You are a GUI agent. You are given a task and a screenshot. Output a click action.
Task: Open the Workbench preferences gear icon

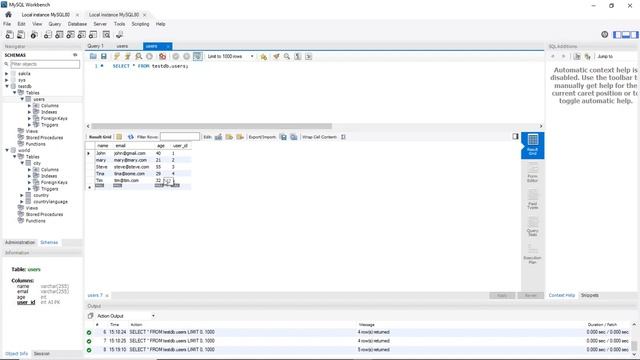[x=605, y=35]
